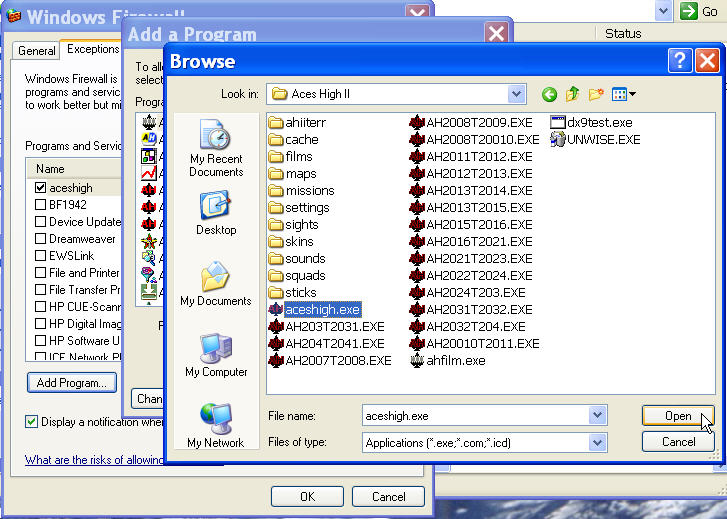Viewport: 727px width, 519px height.
Task: Select AH2032T204.EXE file
Action: click(x=467, y=327)
